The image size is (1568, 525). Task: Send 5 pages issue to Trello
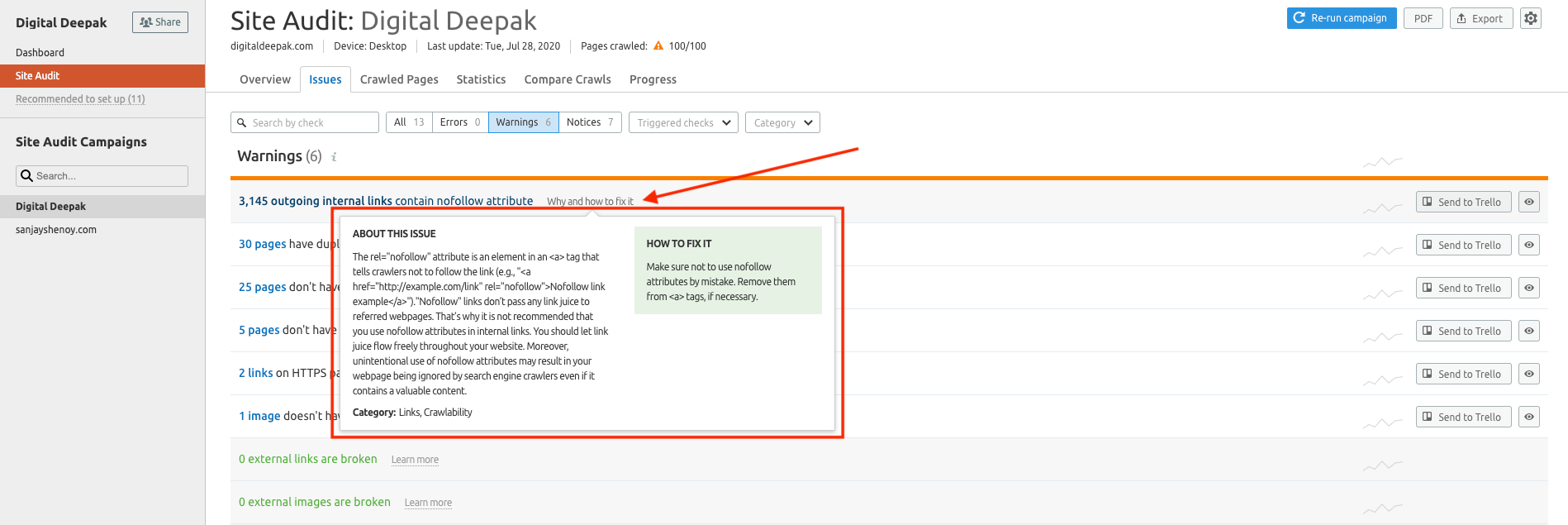point(1464,331)
